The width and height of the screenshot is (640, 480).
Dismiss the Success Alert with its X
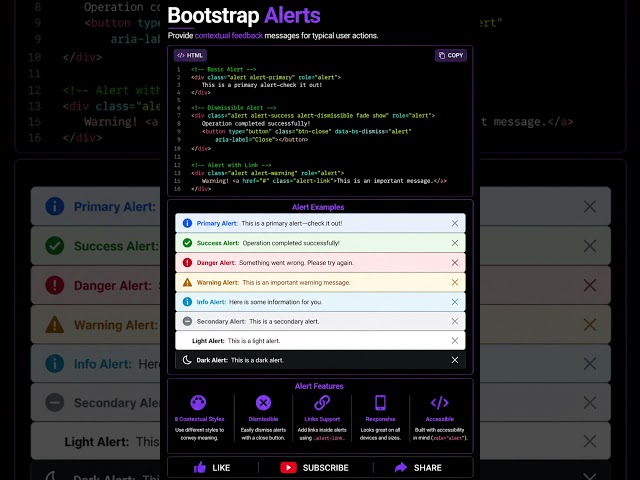pyautogui.click(x=455, y=243)
